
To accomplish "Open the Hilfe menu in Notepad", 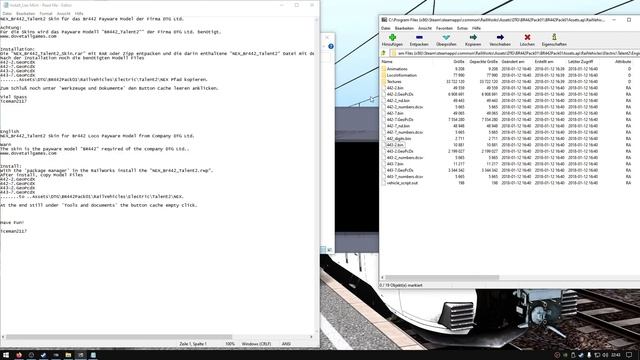I will click(x=79, y=13).
